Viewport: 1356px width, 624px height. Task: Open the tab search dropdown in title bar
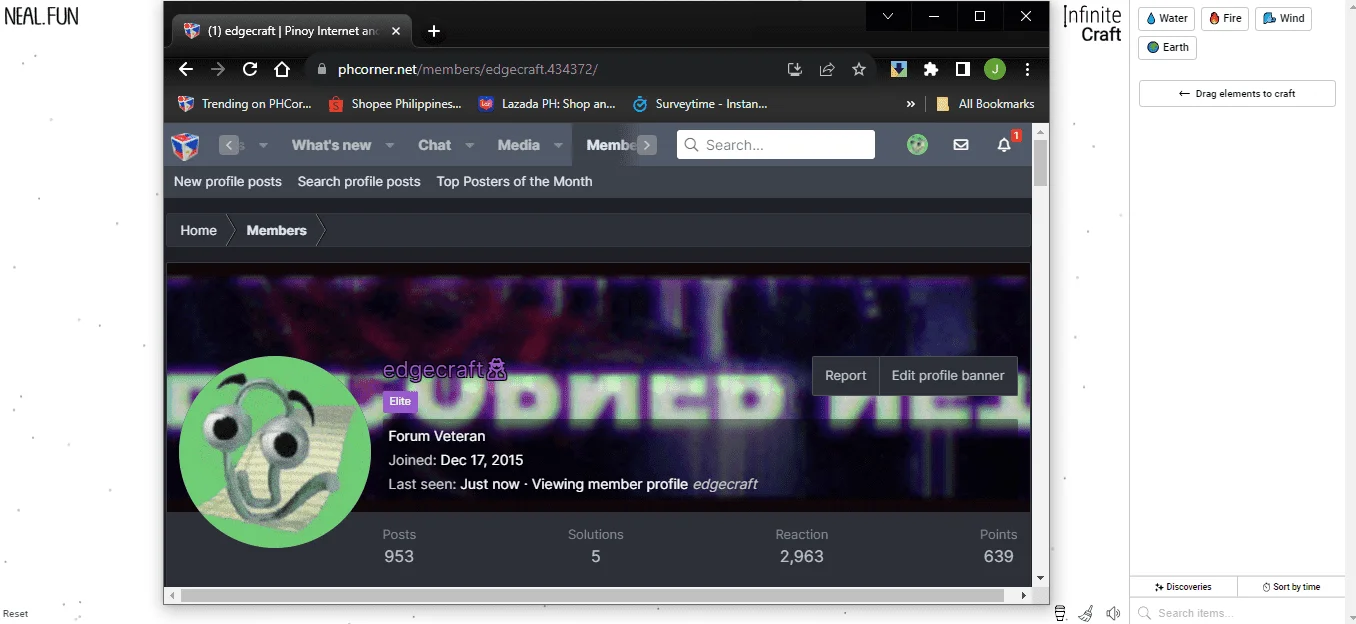pos(887,16)
